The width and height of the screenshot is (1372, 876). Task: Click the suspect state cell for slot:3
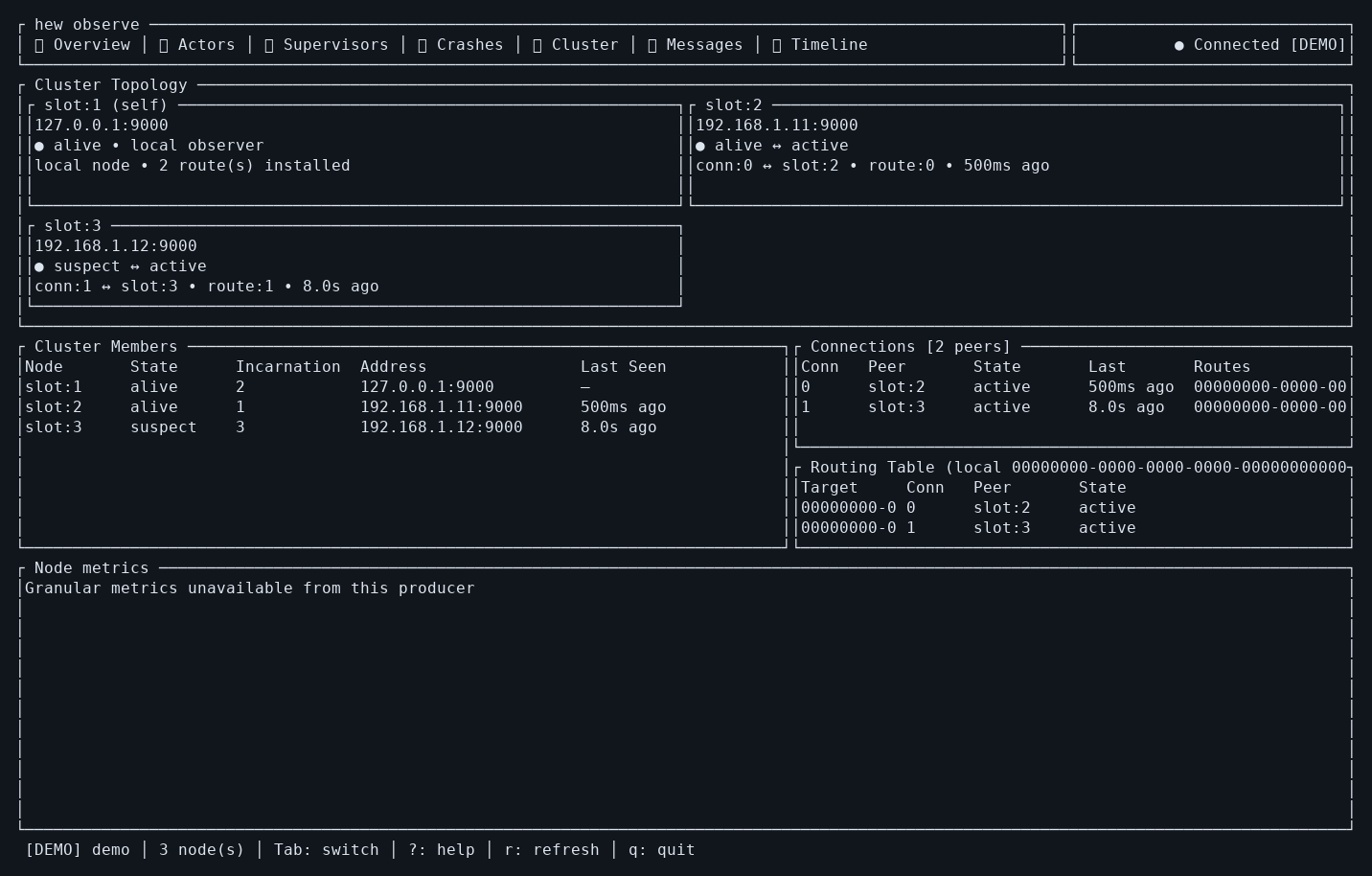tap(164, 427)
